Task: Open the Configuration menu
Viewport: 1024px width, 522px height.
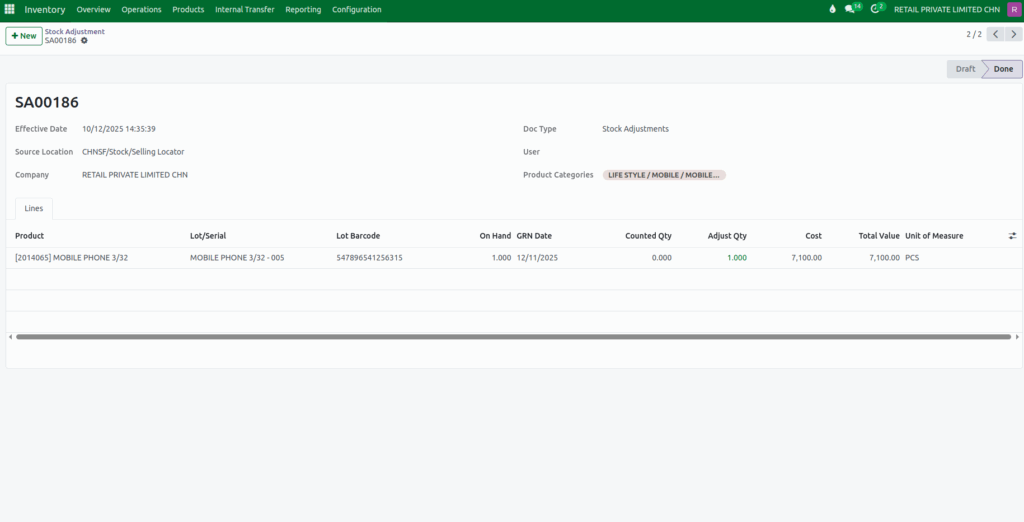Action: [x=357, y=9]
